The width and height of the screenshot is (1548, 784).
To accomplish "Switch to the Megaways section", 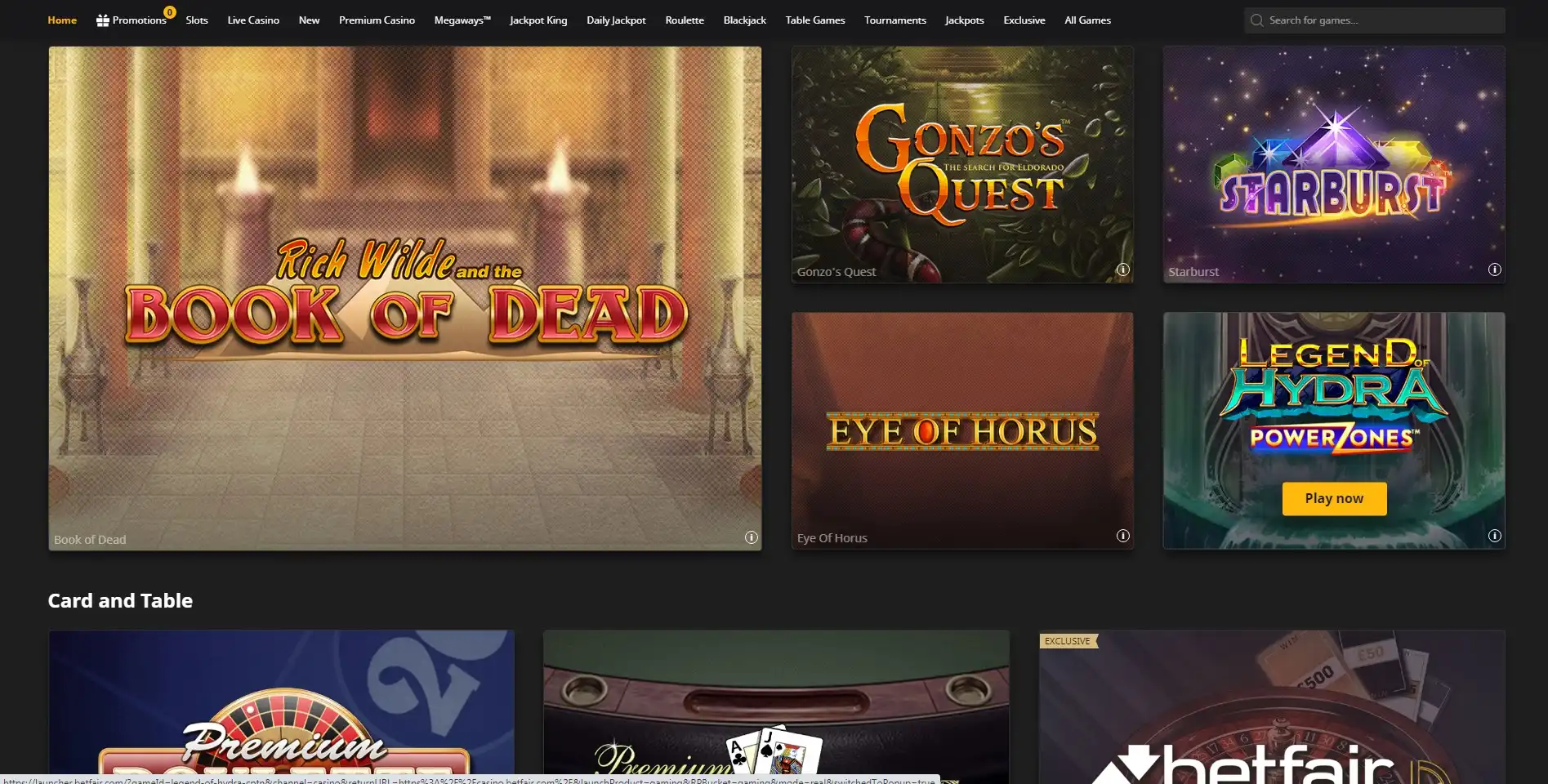I will 462,20.
